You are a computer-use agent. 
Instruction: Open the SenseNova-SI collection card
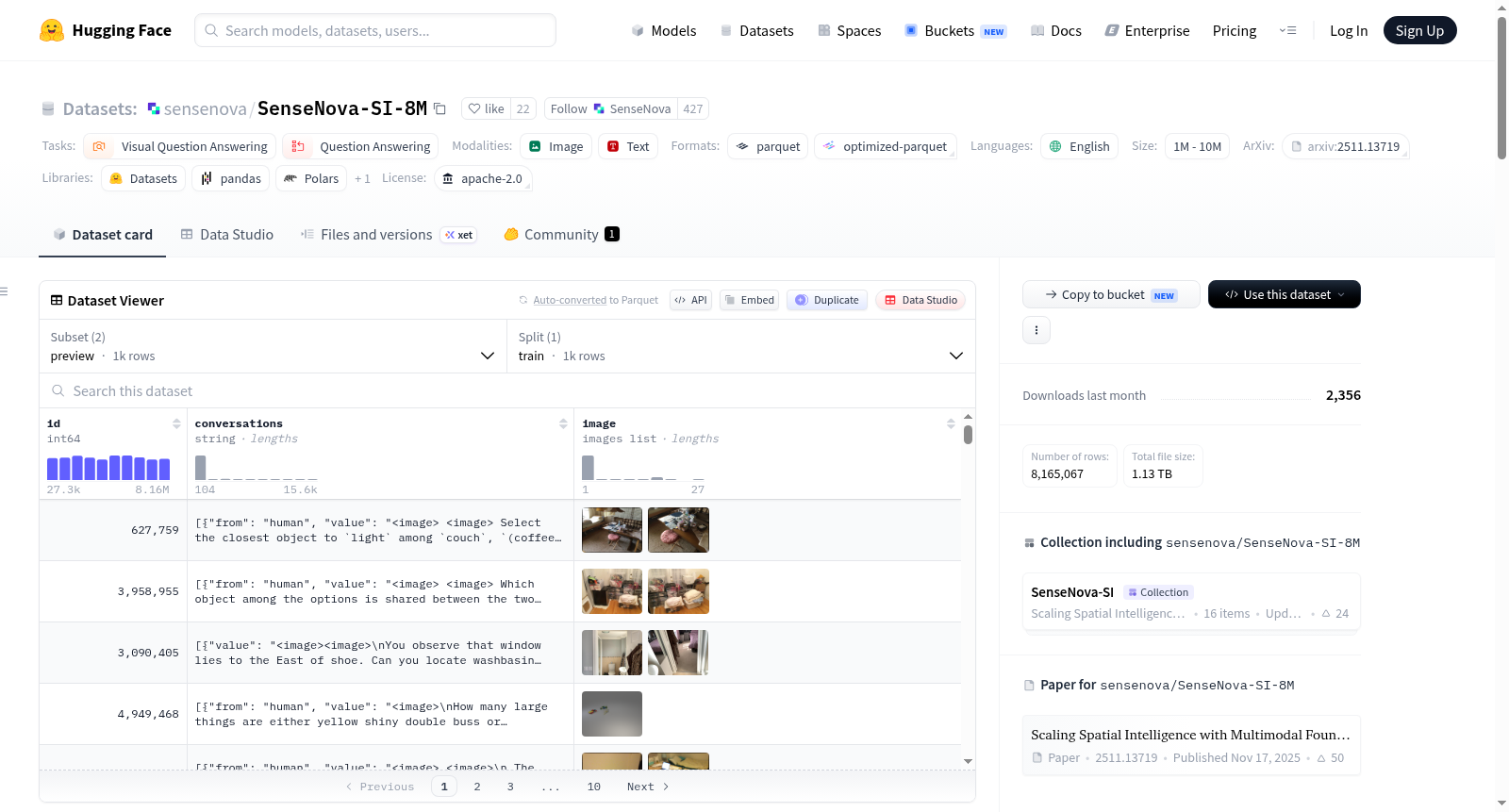click(1191, 603)
